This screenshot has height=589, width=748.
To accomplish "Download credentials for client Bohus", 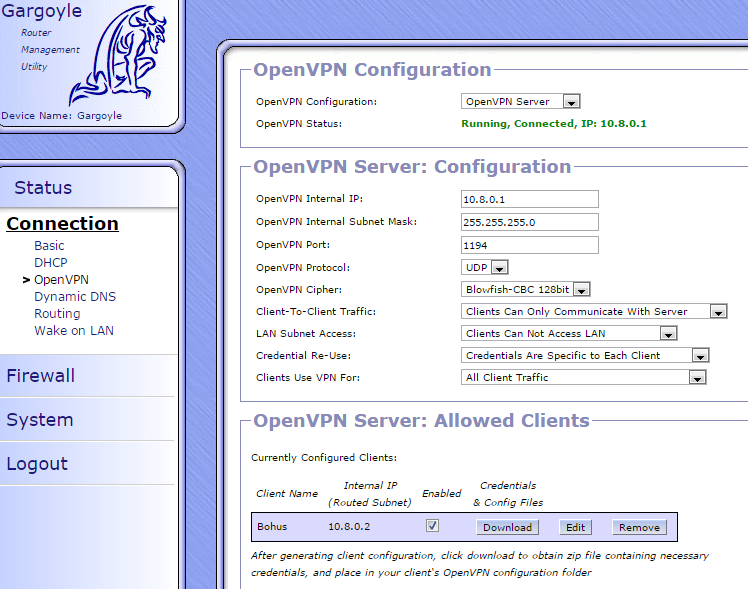I will click(508, 527).
